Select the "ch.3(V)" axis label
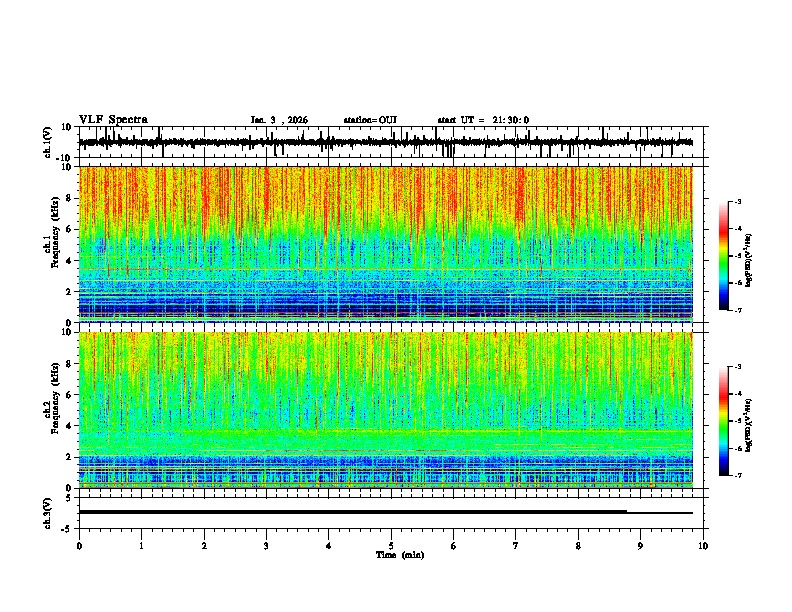This screenshot has height=612, width=792. (x=48, y=514)
